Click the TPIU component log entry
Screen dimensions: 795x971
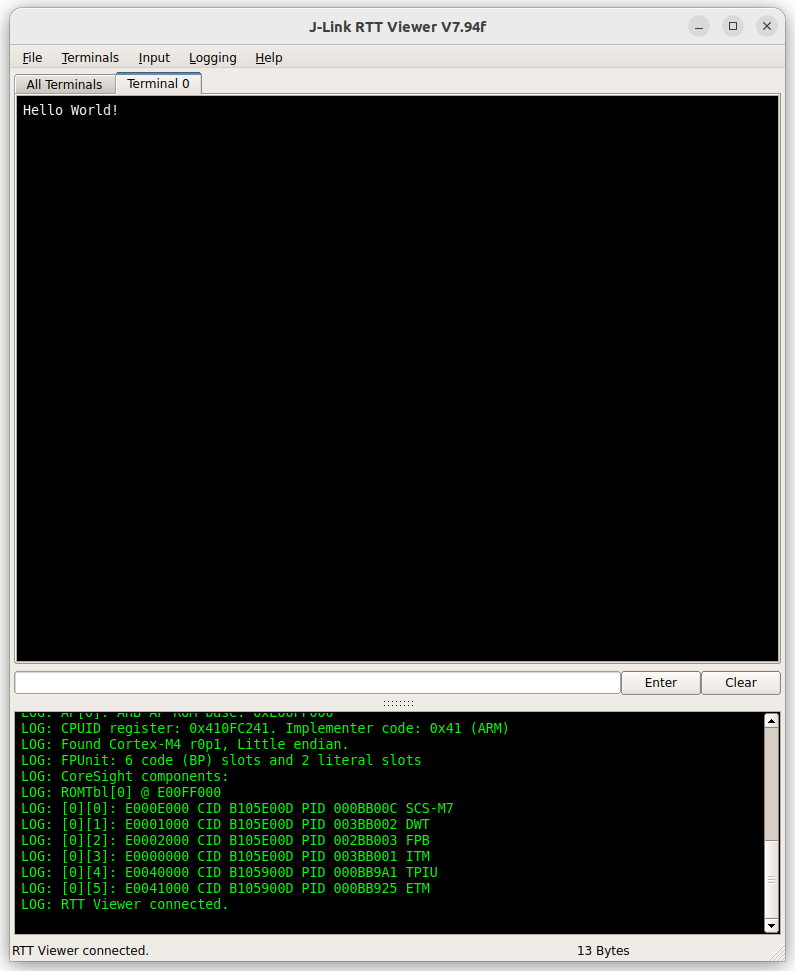pyautogui.click(x=229, y=872)
